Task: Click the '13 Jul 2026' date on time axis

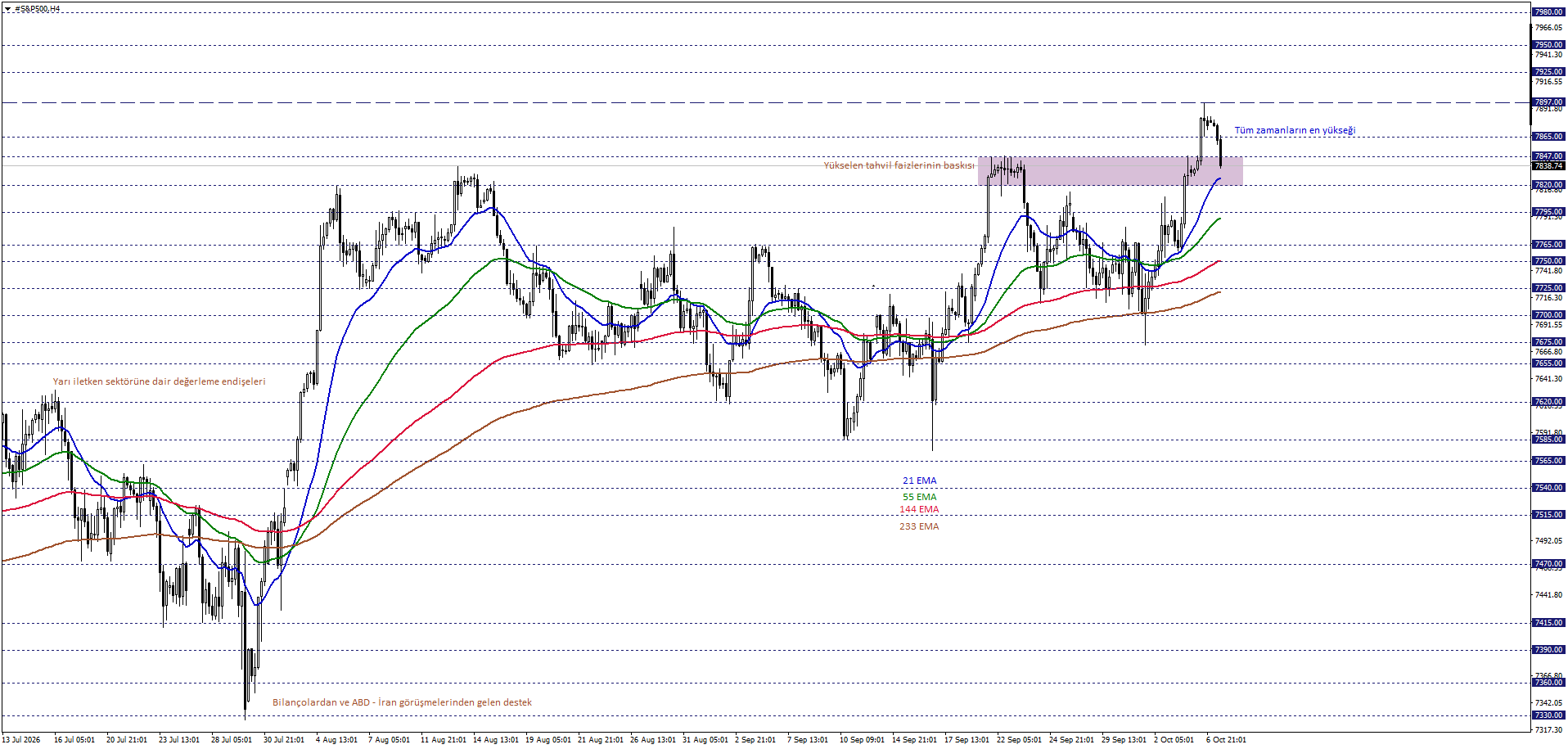Action: click(20, 740)
